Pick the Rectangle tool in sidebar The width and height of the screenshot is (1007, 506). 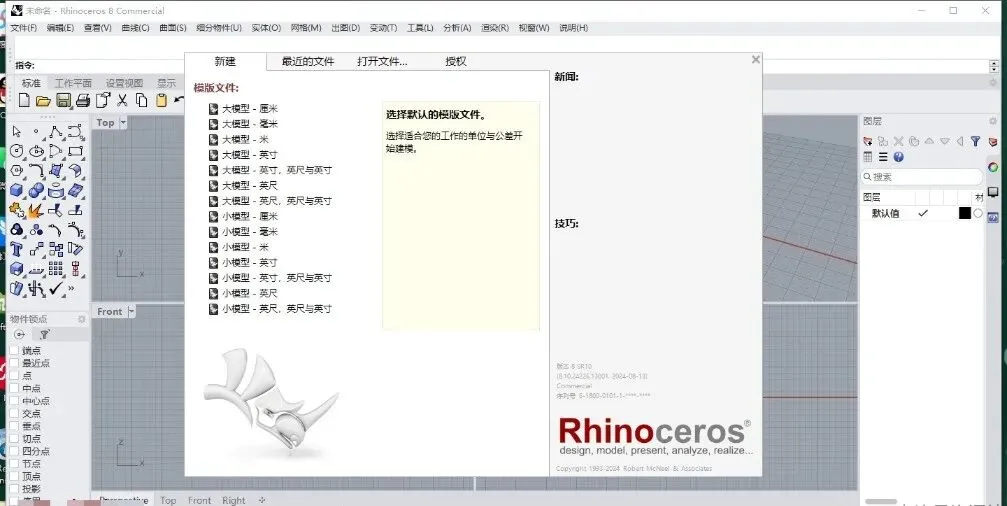pos(75,152)
